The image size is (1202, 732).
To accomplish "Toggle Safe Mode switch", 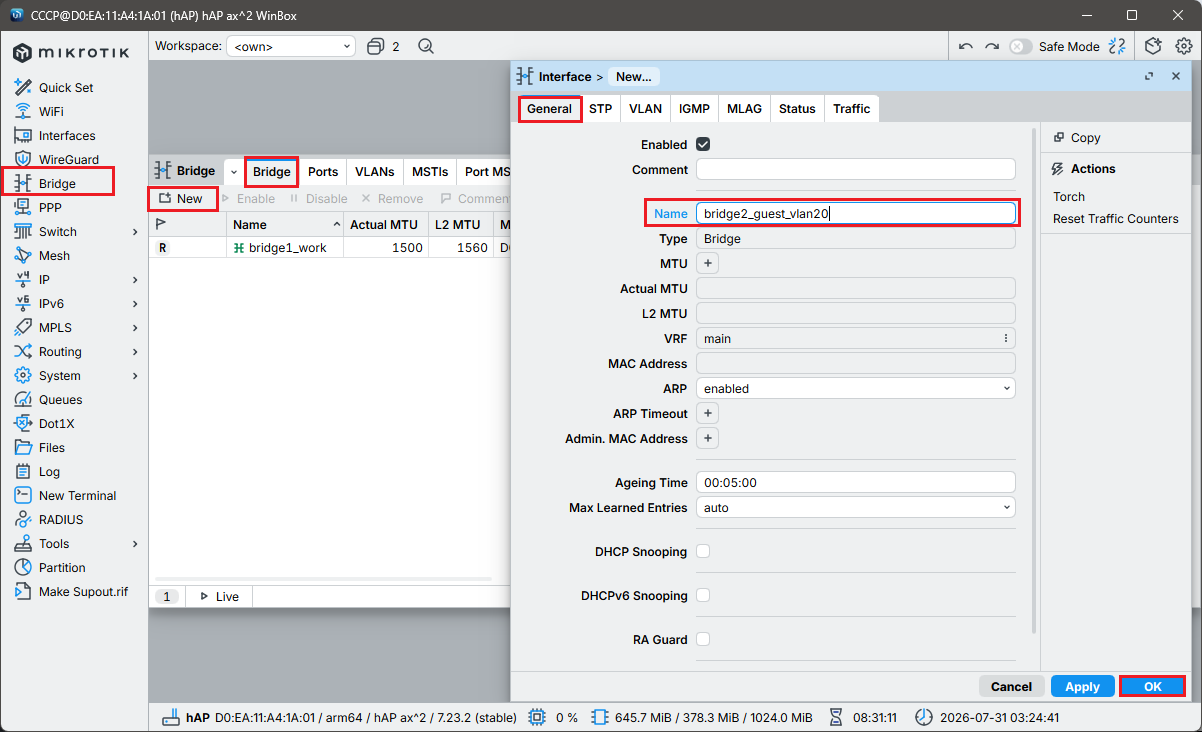I will 1020,46.
